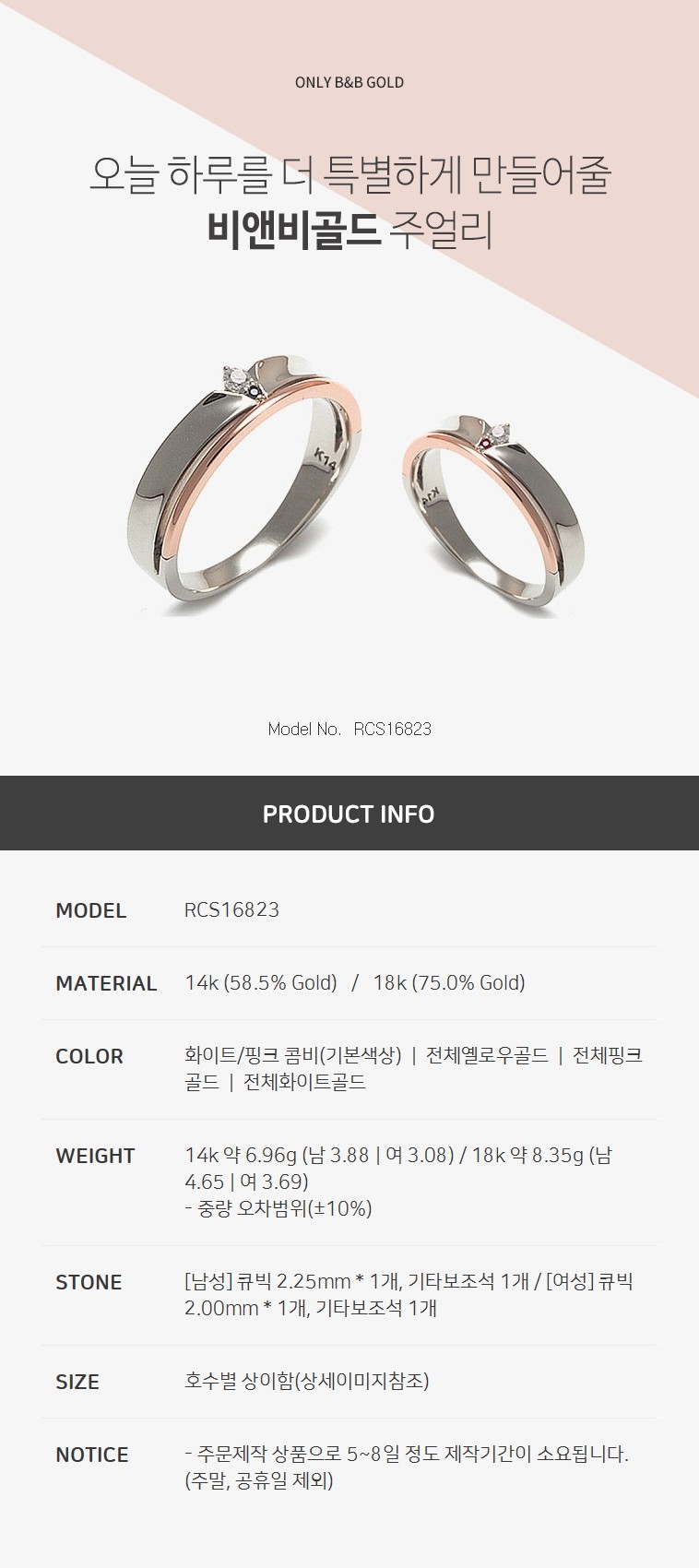Click the NOTICE row label
Image resolution: width=699 pixels, height=1568 pixels.
point(92,1455)
